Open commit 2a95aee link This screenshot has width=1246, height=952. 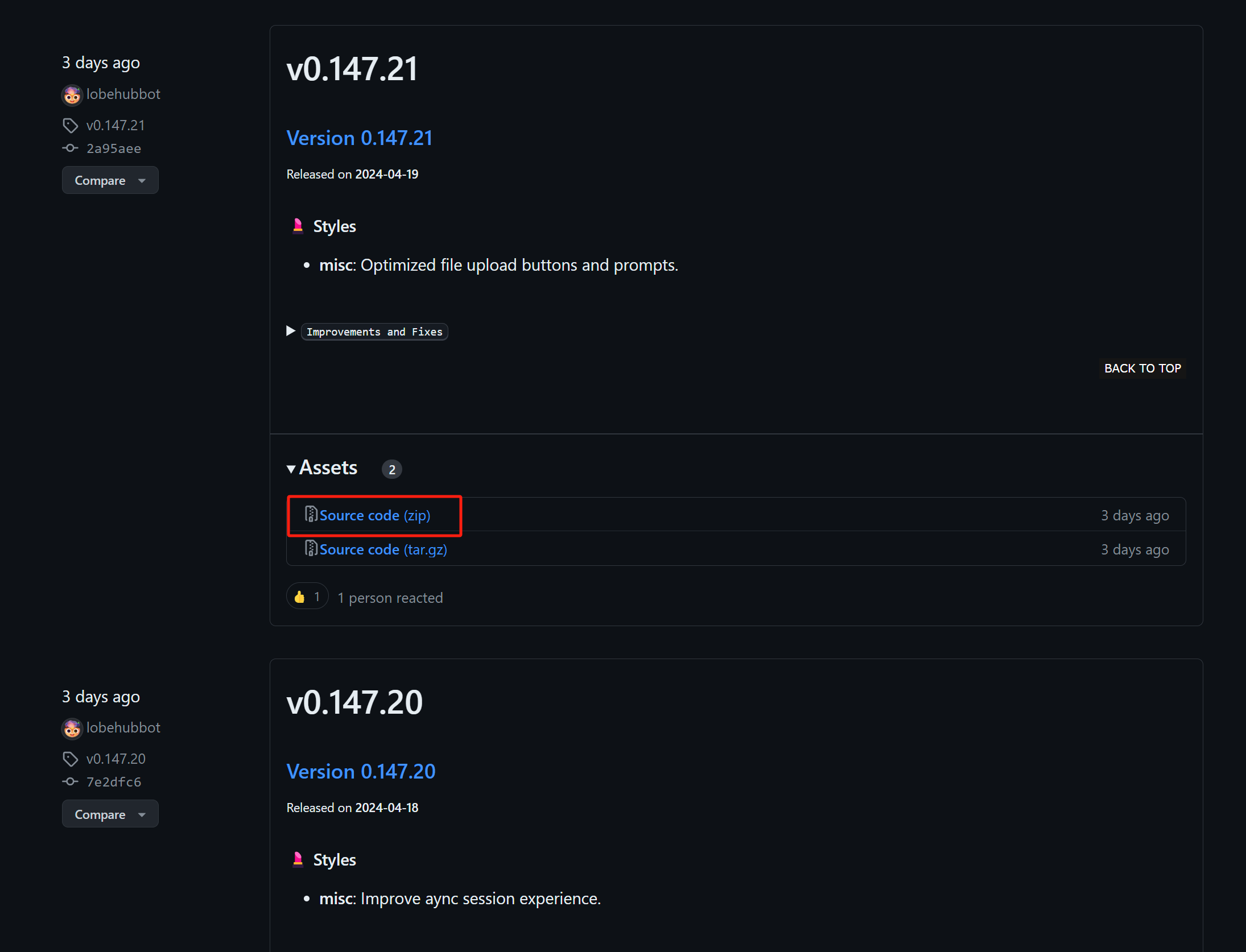pos(113,148)
